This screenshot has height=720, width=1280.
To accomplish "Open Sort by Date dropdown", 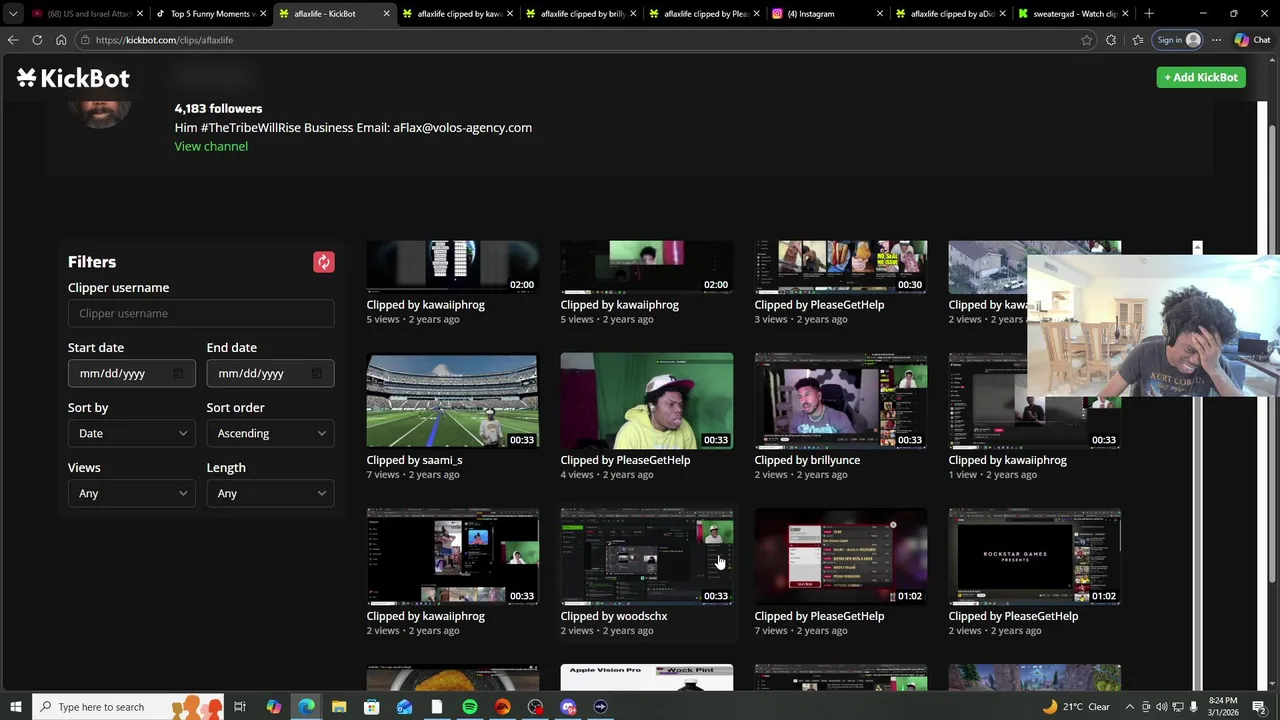I will pos(132,433).
